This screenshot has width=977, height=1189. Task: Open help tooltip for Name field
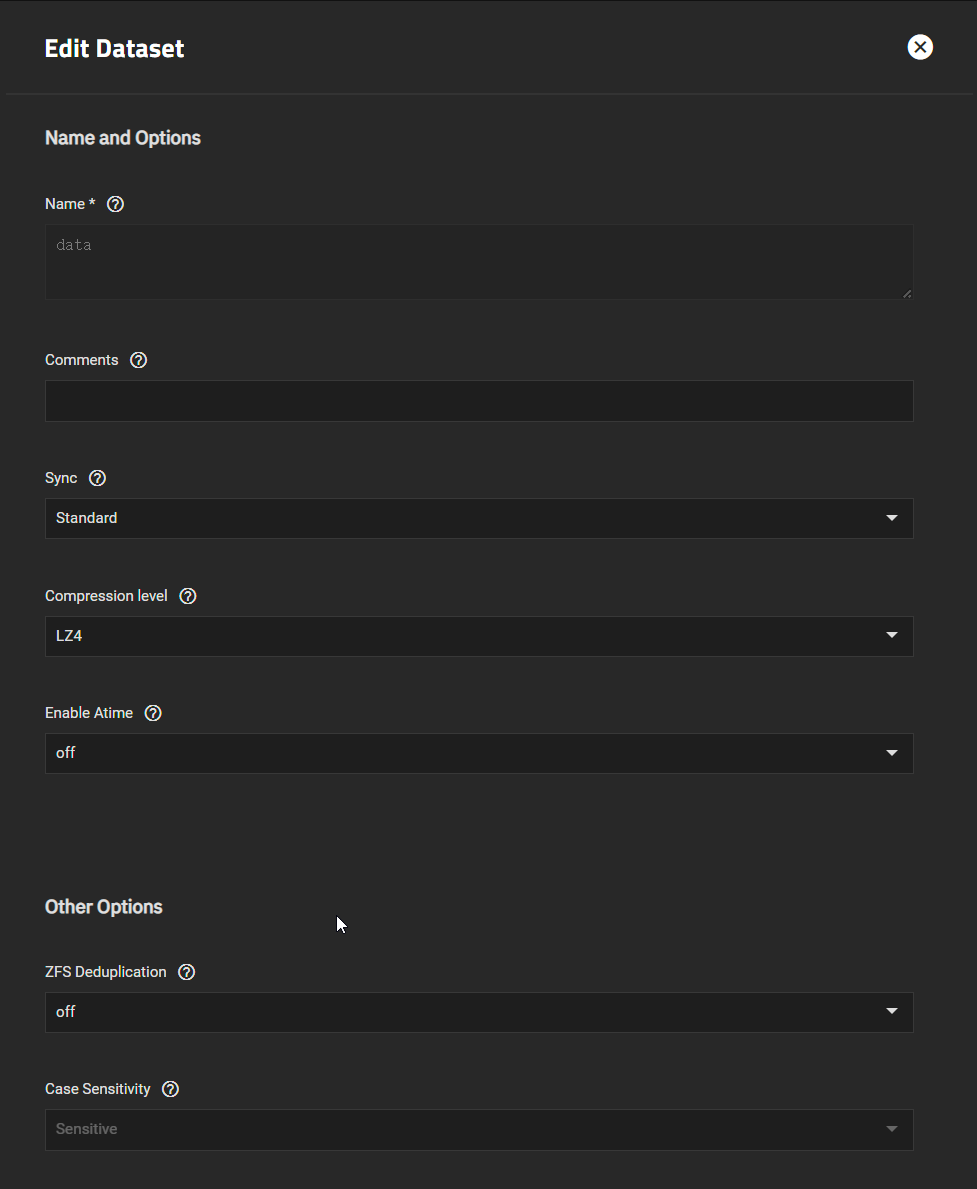[x=115, y=204]
